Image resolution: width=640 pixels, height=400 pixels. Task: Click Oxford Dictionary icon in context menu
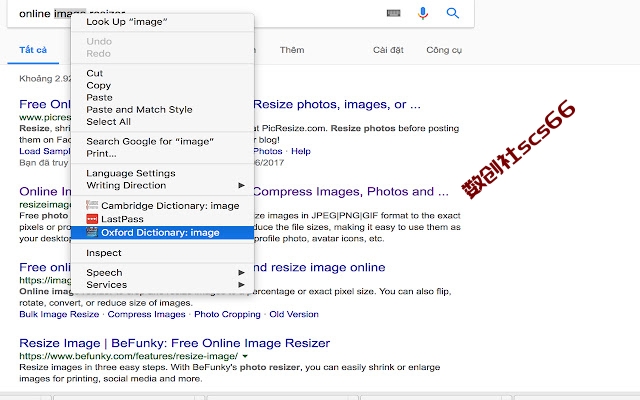[x=92, y=232]
